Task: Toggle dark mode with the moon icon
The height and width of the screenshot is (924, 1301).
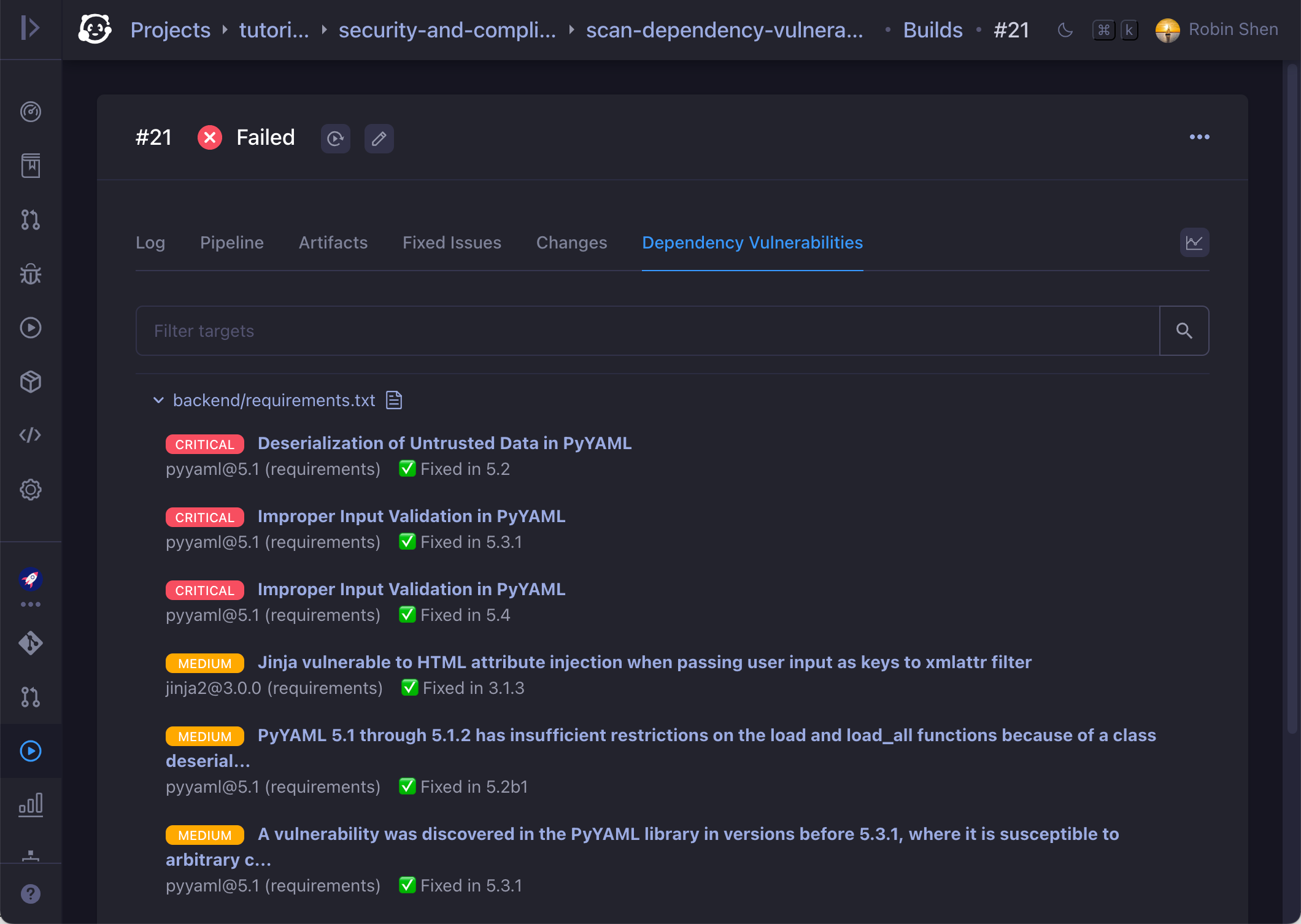Action: tap(1065, 30)
